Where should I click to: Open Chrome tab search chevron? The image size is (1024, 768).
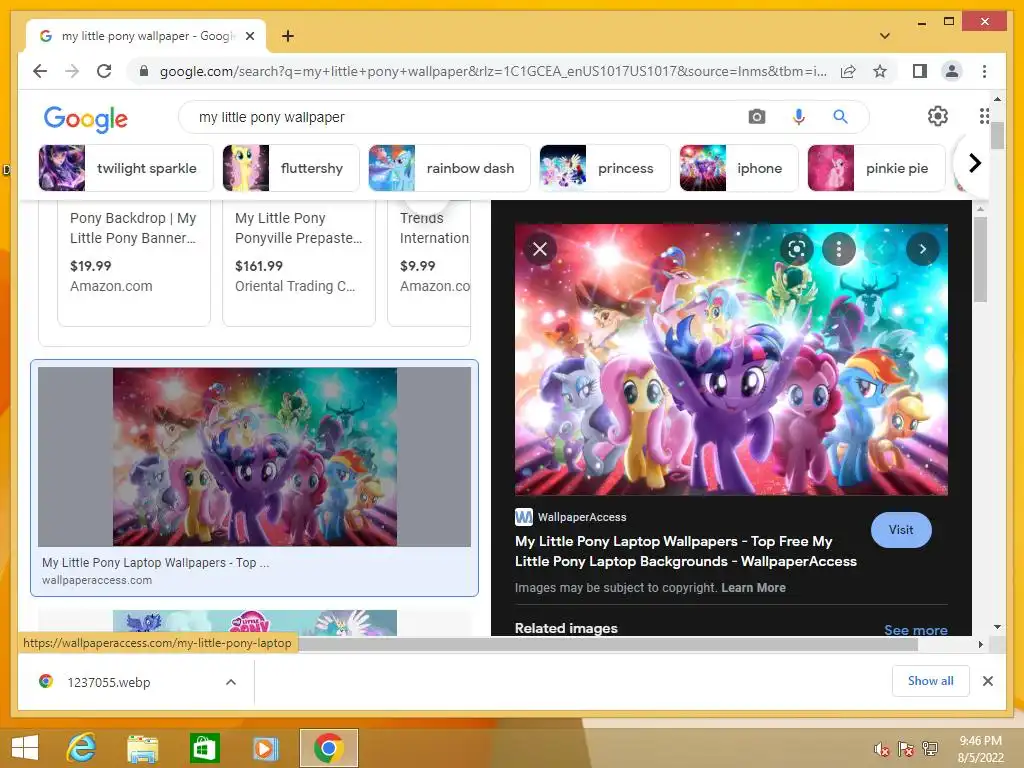[x=884, y=36]
